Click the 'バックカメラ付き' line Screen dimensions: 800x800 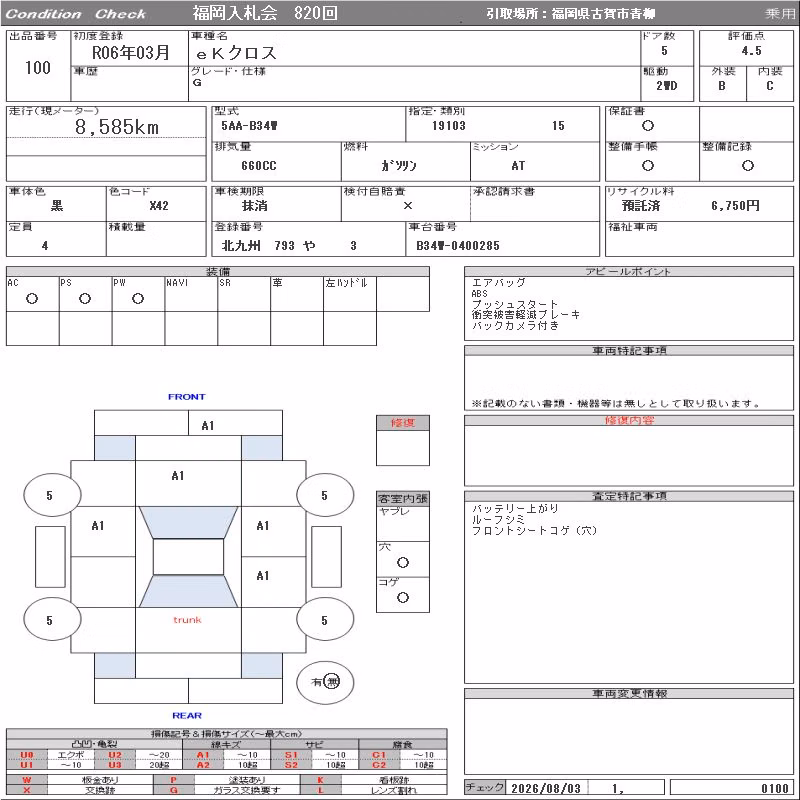point(515,326)
